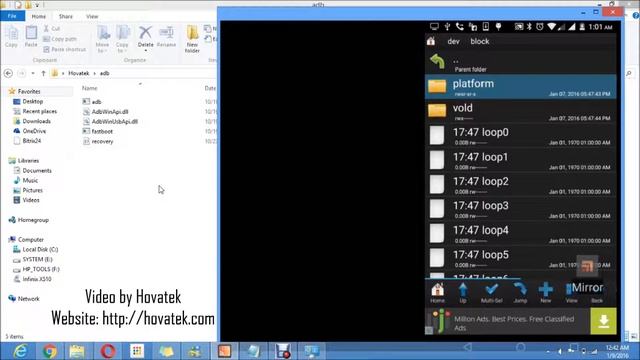Tap the block path segment

click(x=480, y=41)
